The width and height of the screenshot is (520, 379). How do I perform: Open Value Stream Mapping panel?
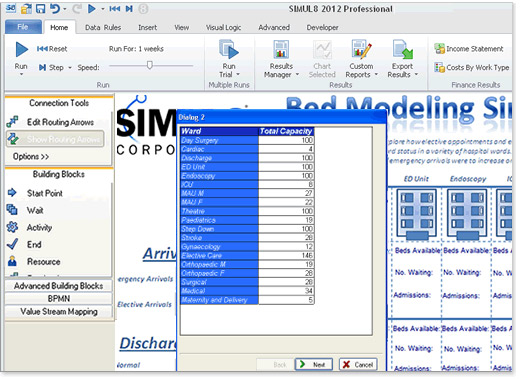tap(59, 312)
